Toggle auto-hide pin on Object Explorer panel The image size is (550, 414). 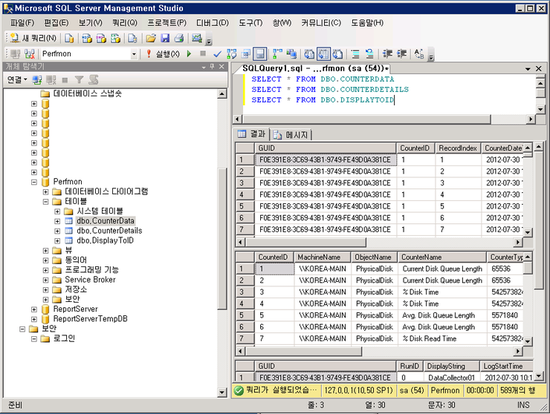click(x=212, y=66)
